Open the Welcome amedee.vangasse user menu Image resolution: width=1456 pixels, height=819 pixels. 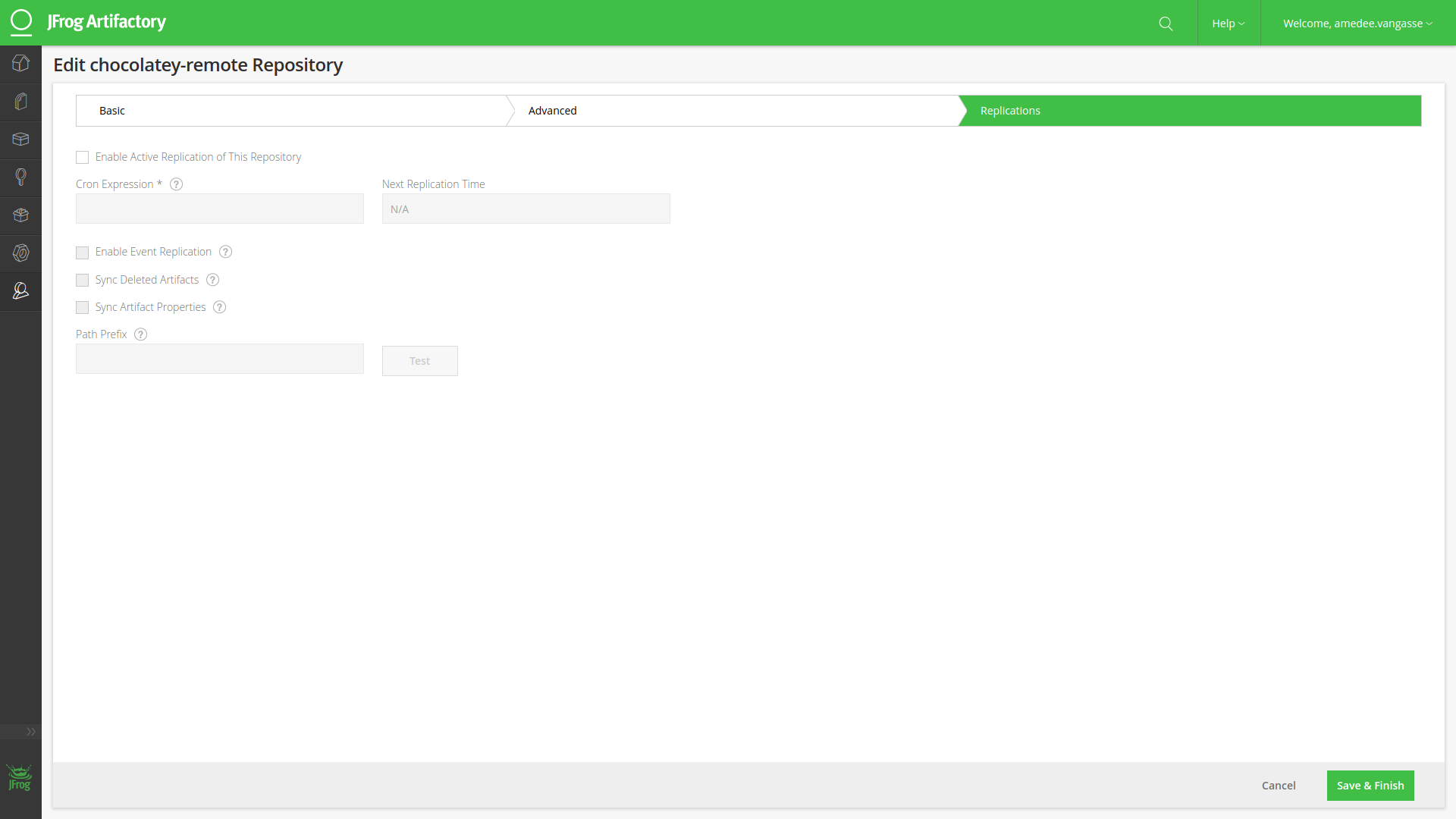(1357, 24)
